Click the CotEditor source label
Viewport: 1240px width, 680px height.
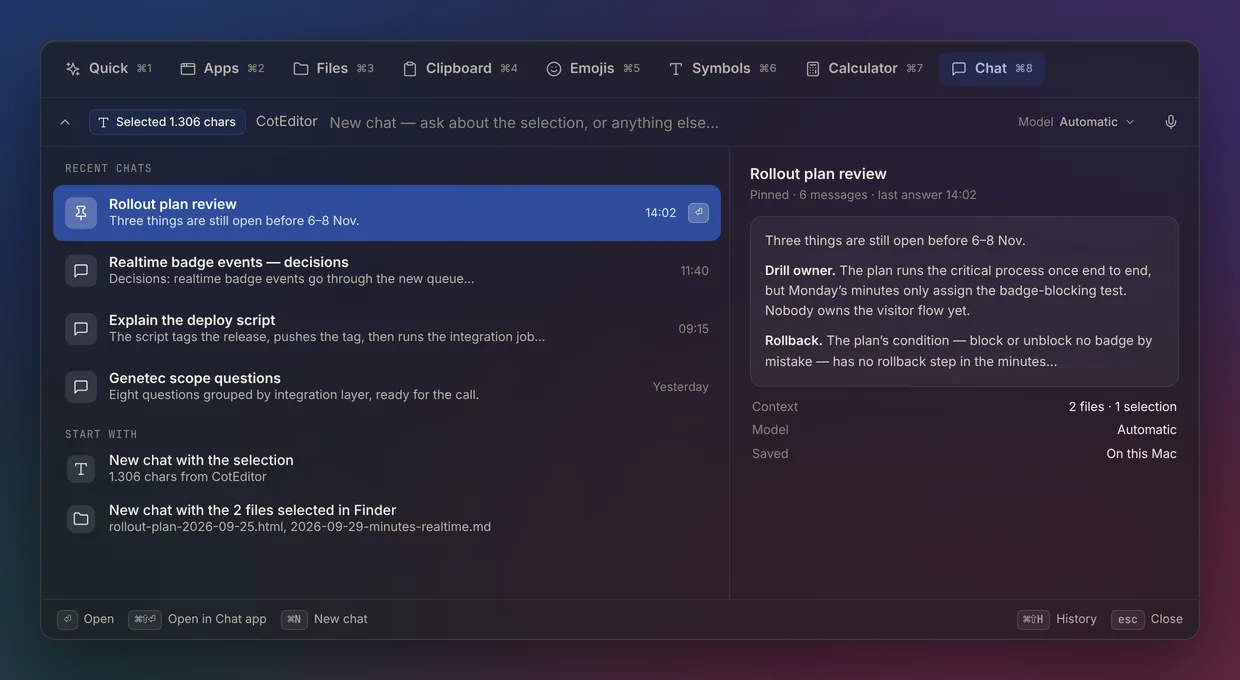point(286,121)
